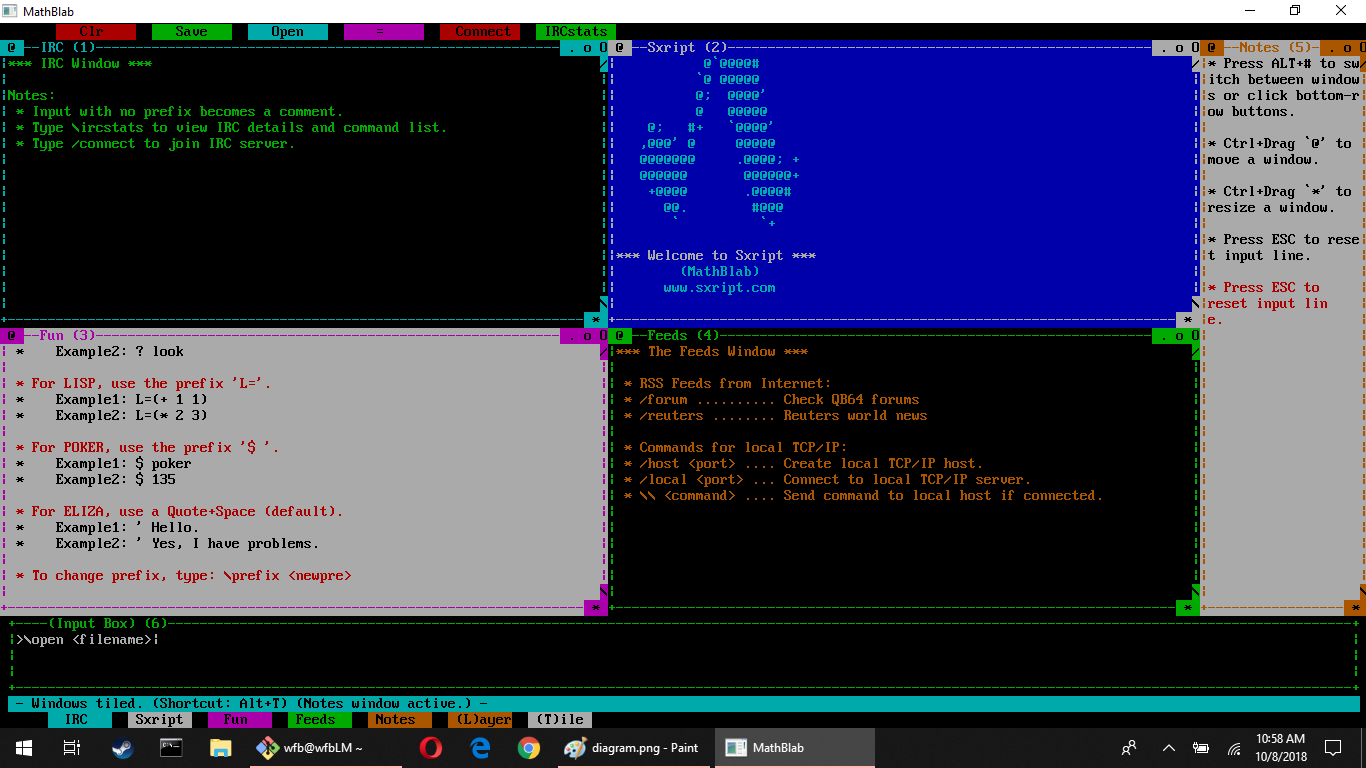Viewport: 1366px width, 768px height.
Task: Open Opera browser from the taskbar
Action: point(431,748)
